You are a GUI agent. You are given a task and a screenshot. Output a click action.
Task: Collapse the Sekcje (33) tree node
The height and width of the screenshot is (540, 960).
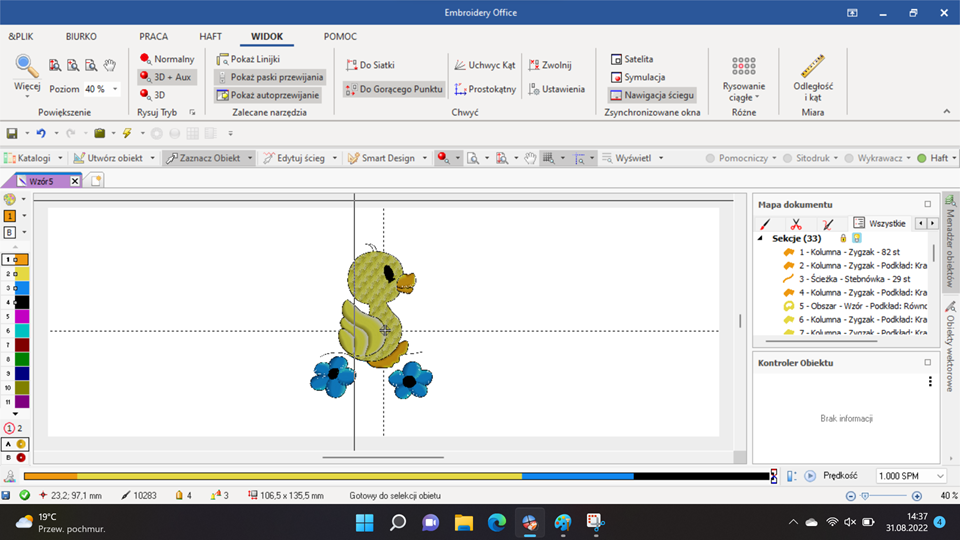coord(761,239)
